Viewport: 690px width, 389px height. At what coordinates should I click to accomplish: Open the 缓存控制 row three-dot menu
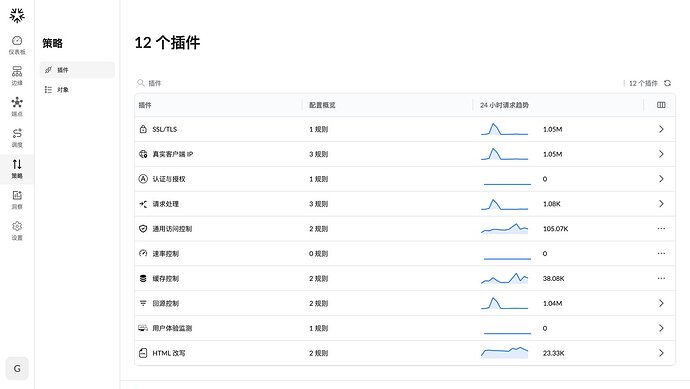661,279
